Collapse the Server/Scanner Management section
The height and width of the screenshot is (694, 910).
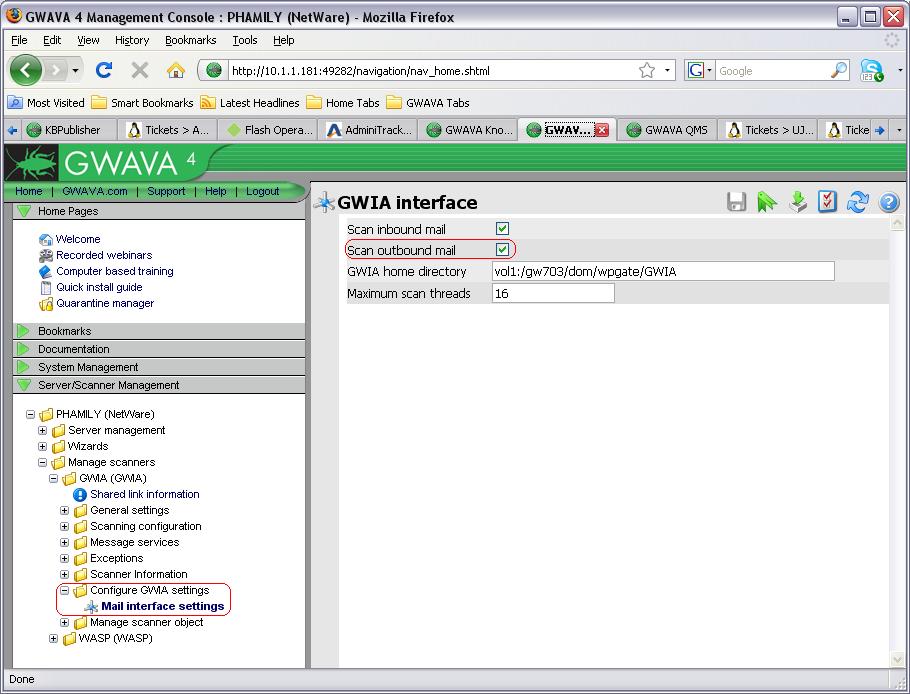click(x=24, y=385)
